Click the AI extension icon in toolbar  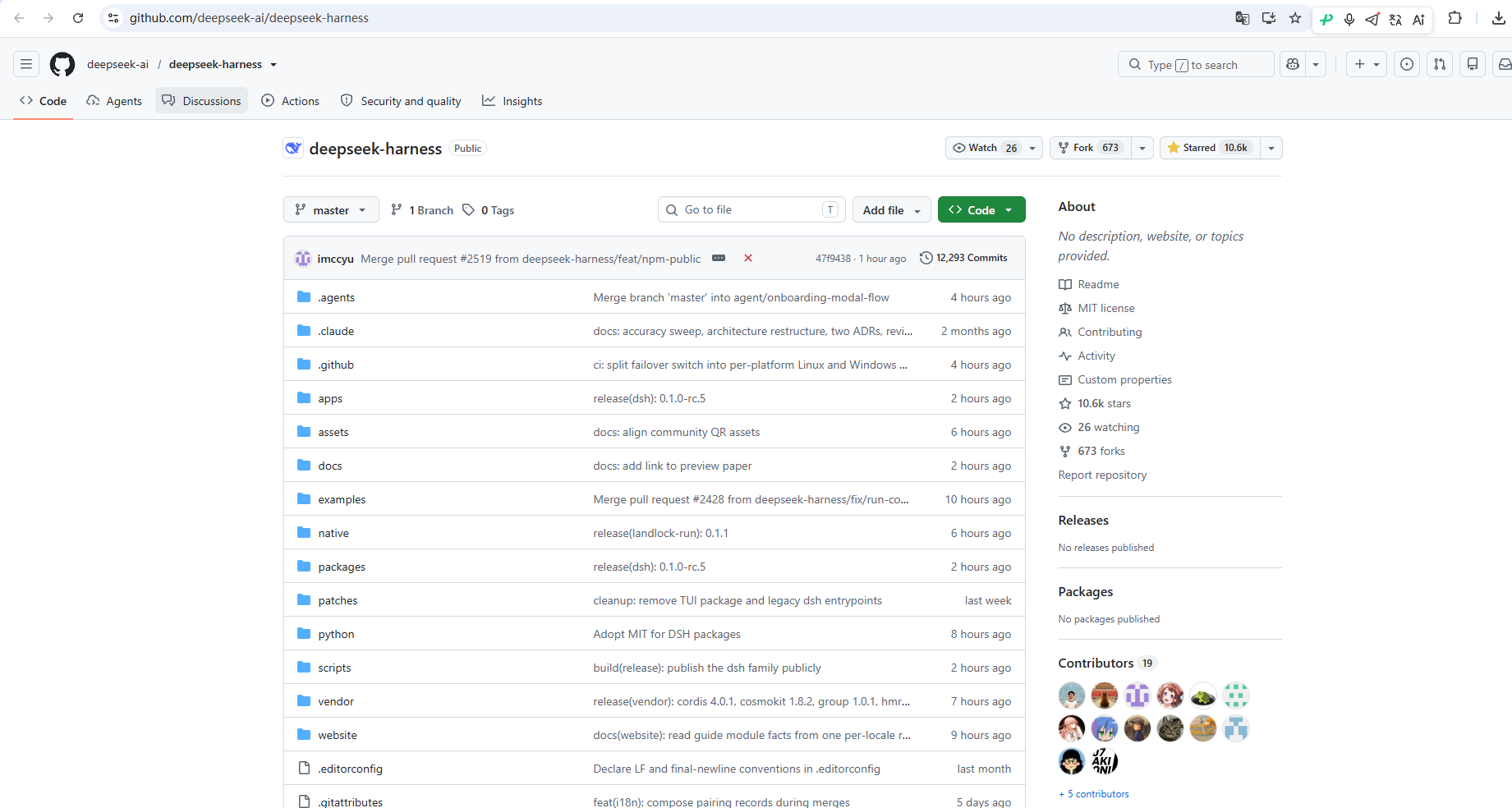click(x=1418, y=19)
